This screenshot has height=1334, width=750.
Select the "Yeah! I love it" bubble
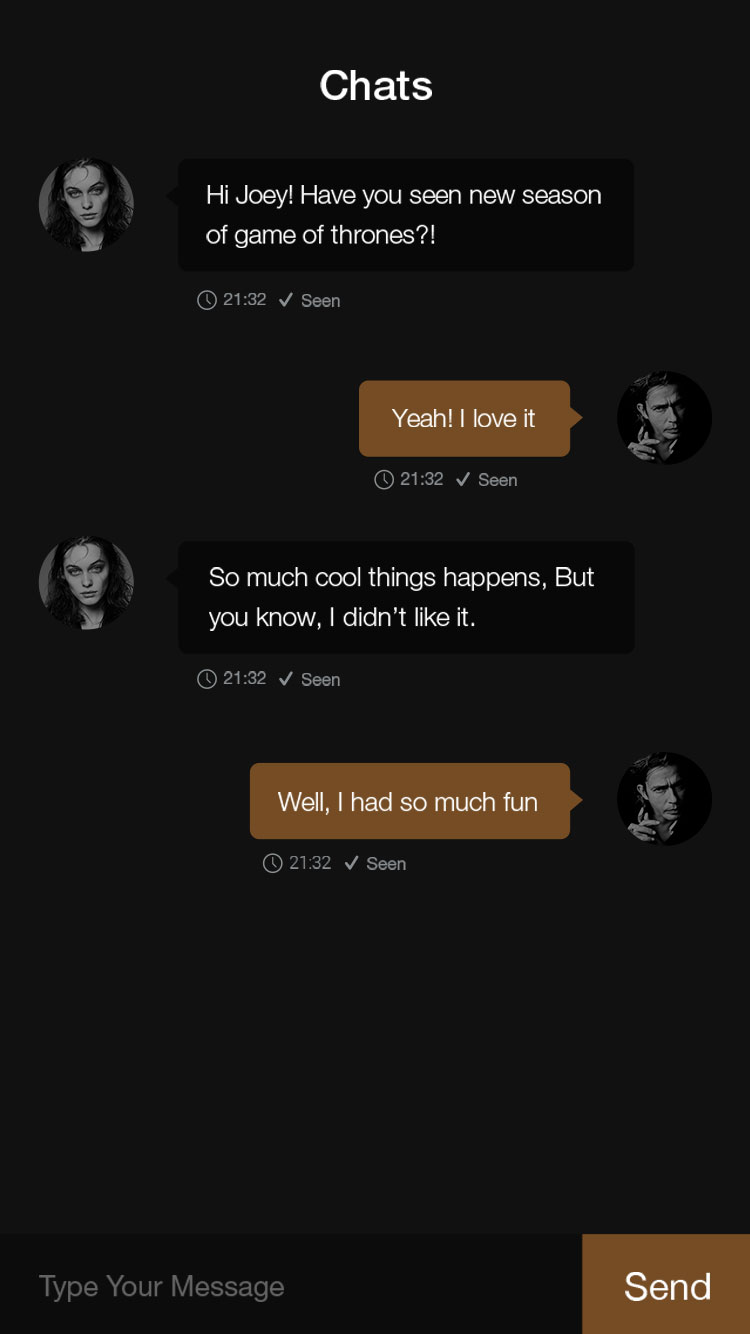tap(464, 418)
